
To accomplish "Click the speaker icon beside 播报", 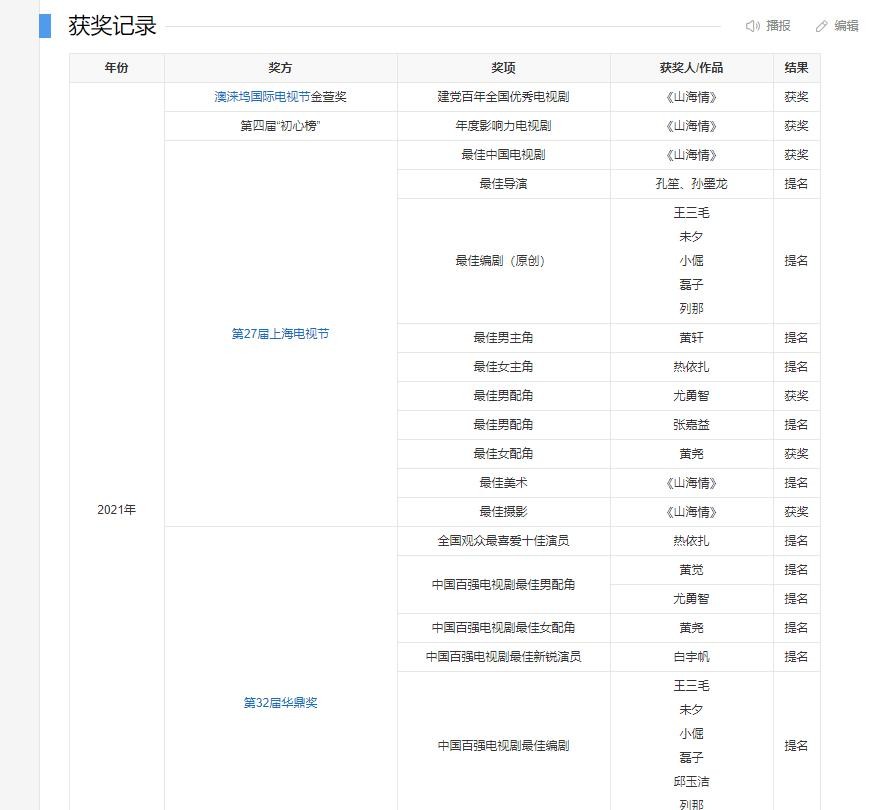I will pos(753,26).
